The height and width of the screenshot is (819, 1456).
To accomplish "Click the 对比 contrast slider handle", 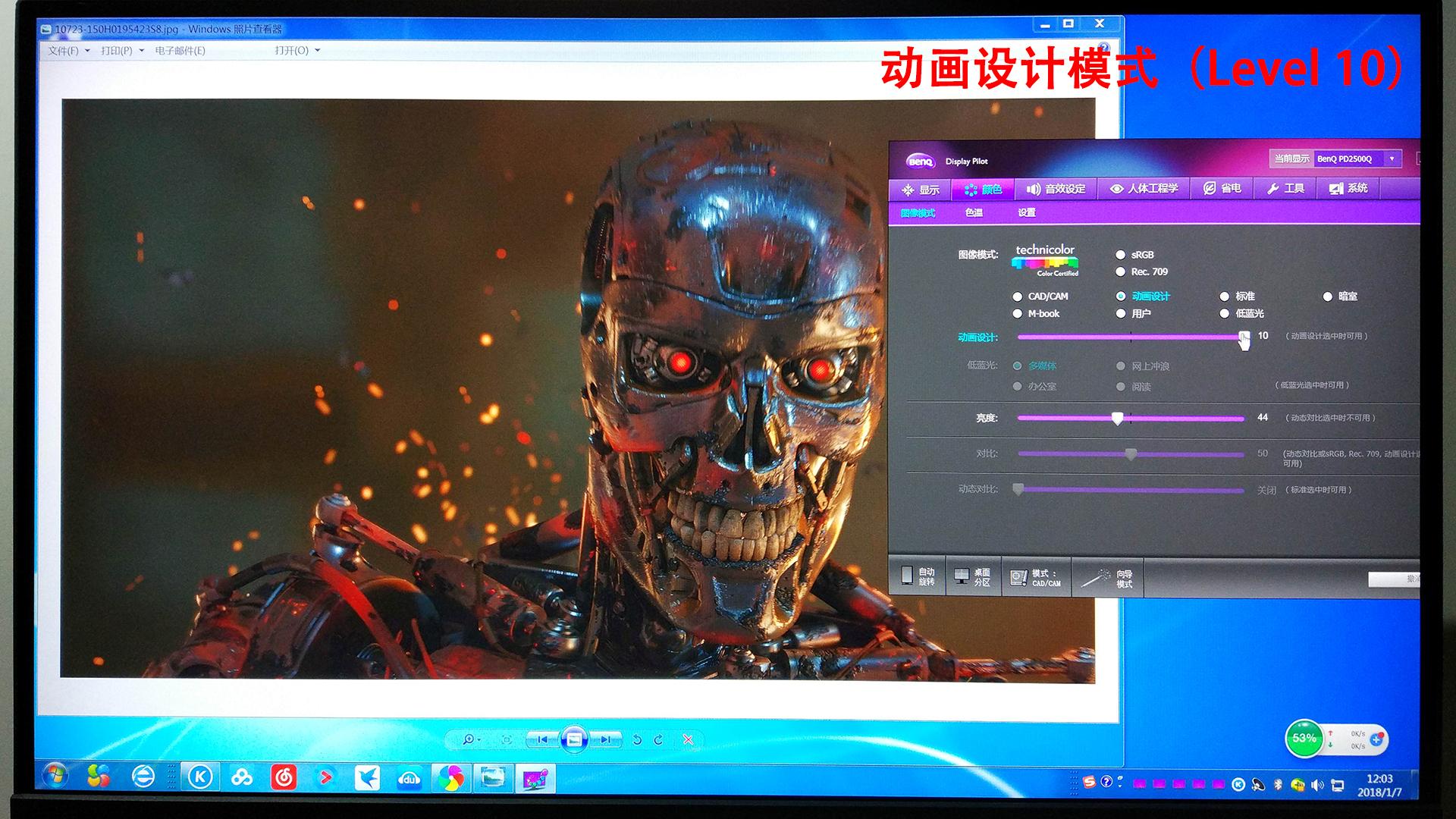I will point(1131,453).
